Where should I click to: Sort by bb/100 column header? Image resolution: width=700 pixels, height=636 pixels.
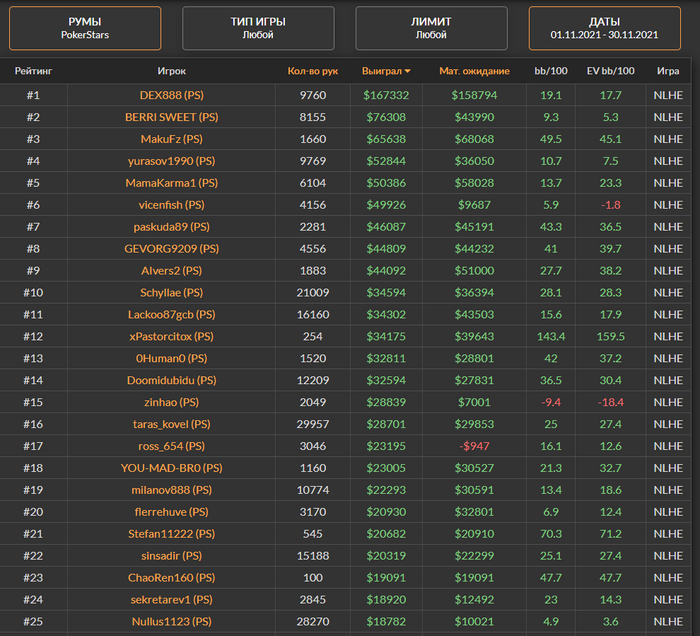click(550, 71)
